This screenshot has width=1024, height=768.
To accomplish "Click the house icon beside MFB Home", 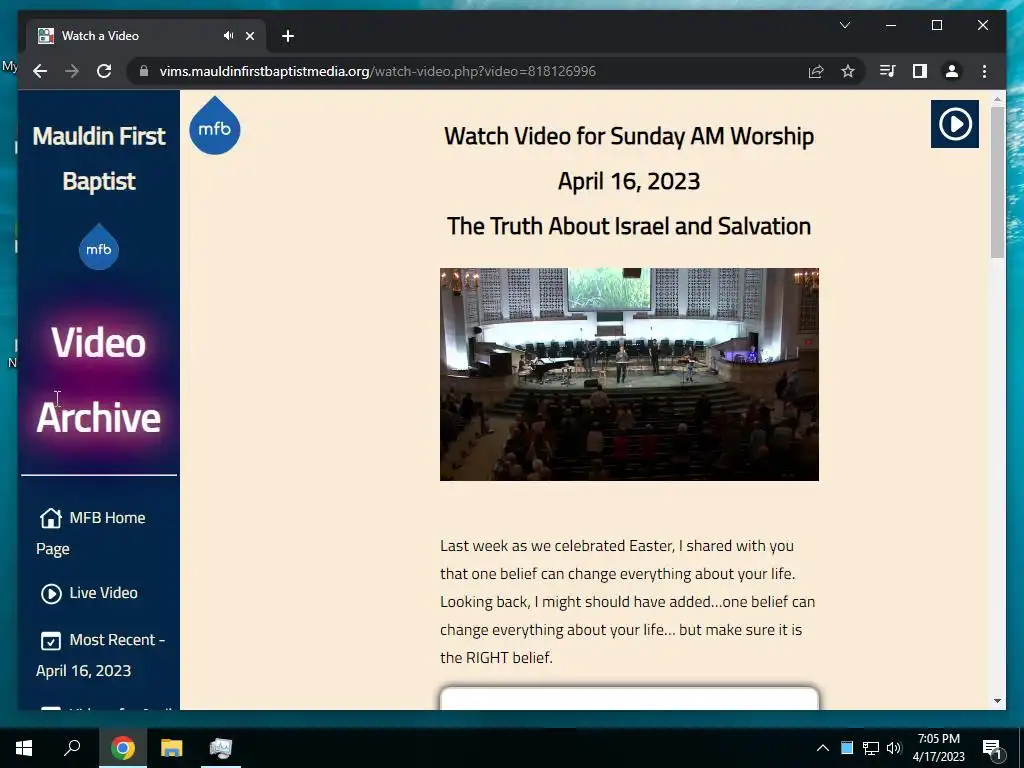I will tap(51, 518).
